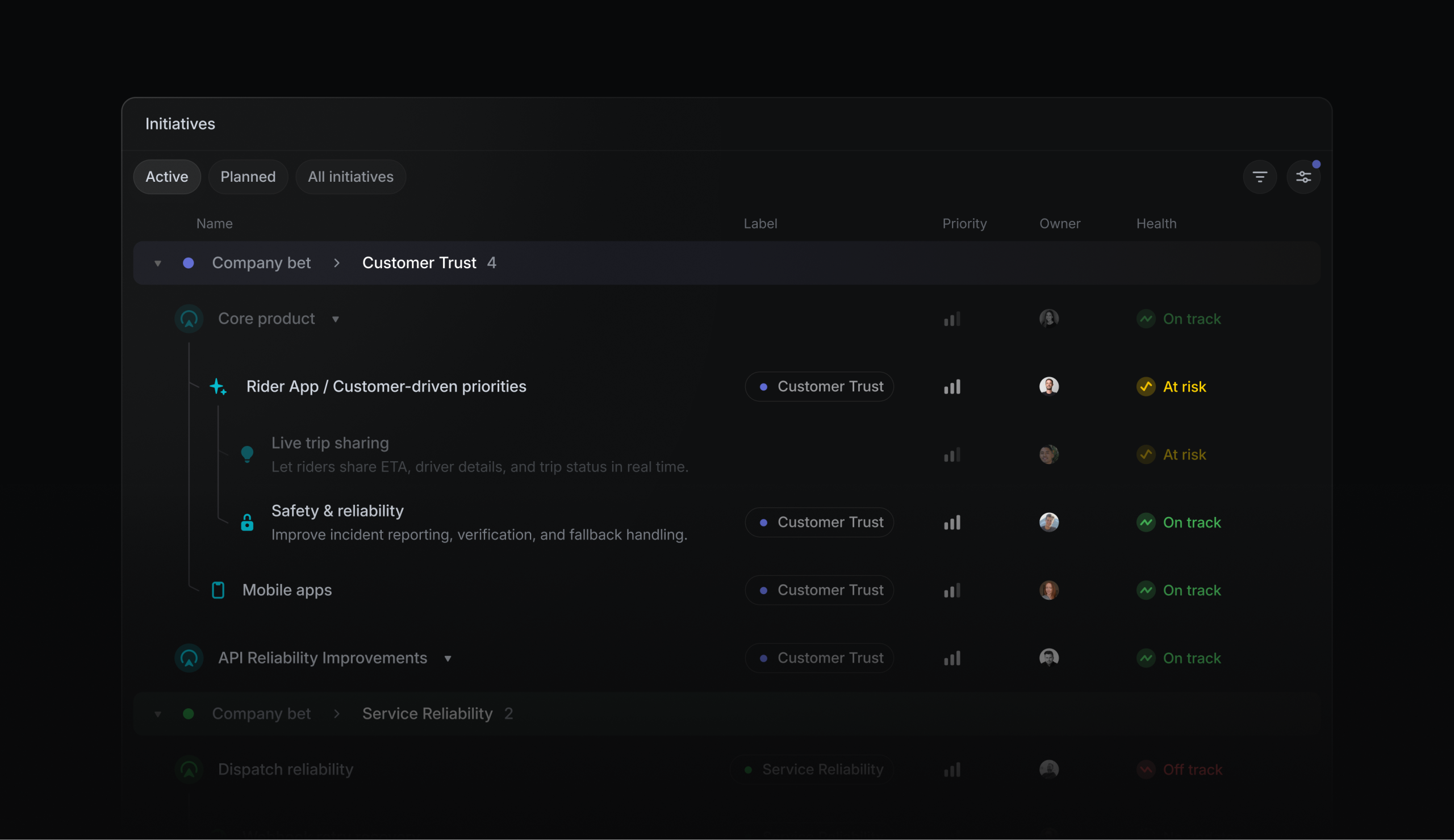Collapse the Service Reliability company bet group
Viewport: 1454px width, 840px height.
point(157,714)
